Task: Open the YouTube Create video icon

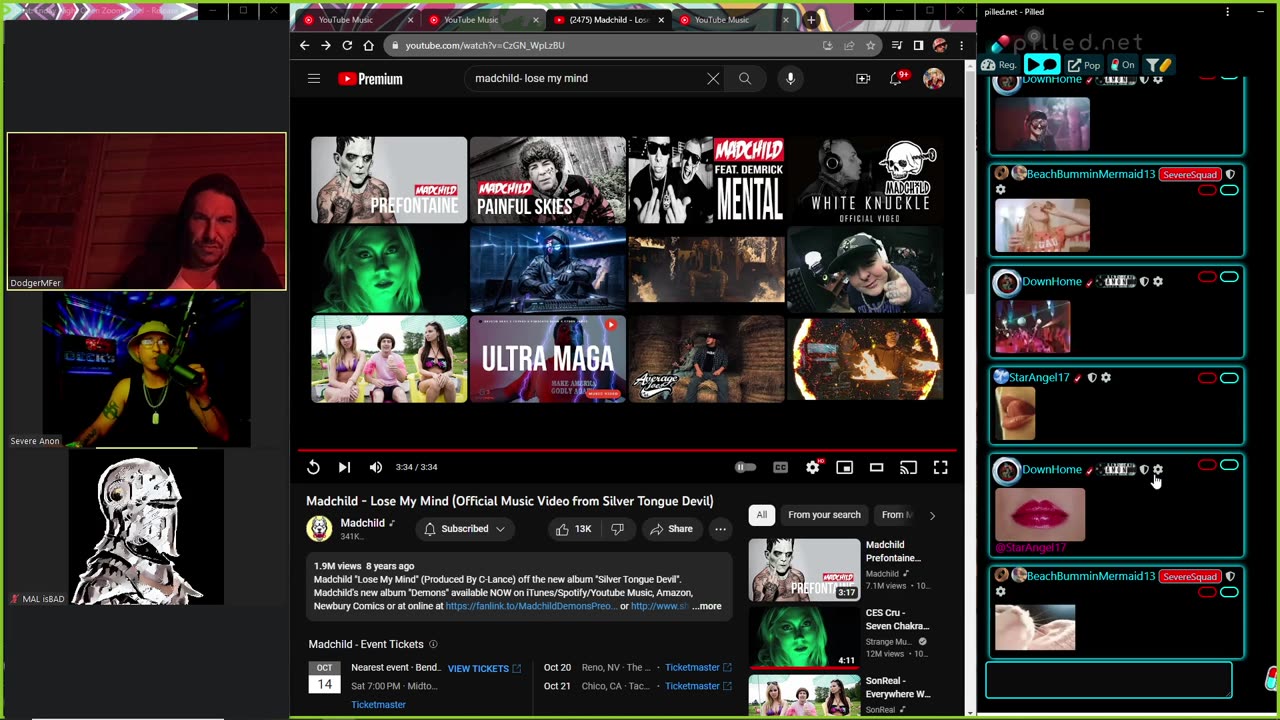Action: pyautogui.click(x=863, y=78)
